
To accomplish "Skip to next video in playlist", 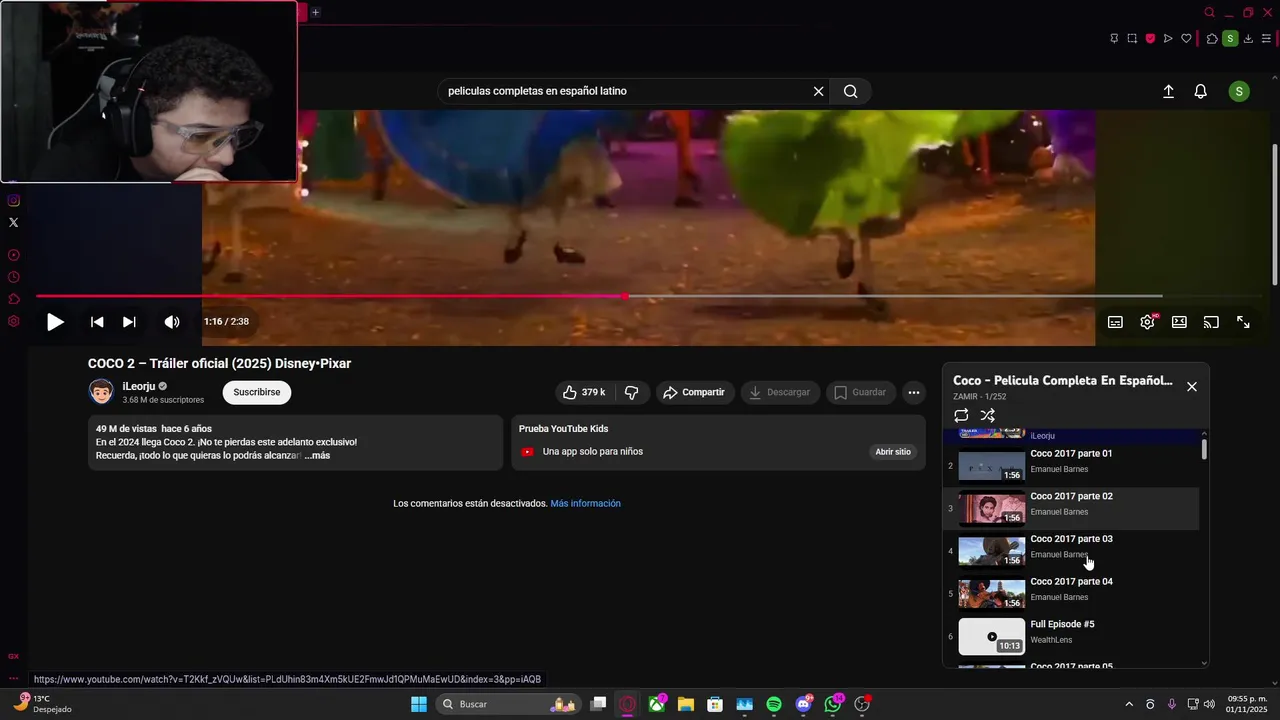I will coord(129,322).
